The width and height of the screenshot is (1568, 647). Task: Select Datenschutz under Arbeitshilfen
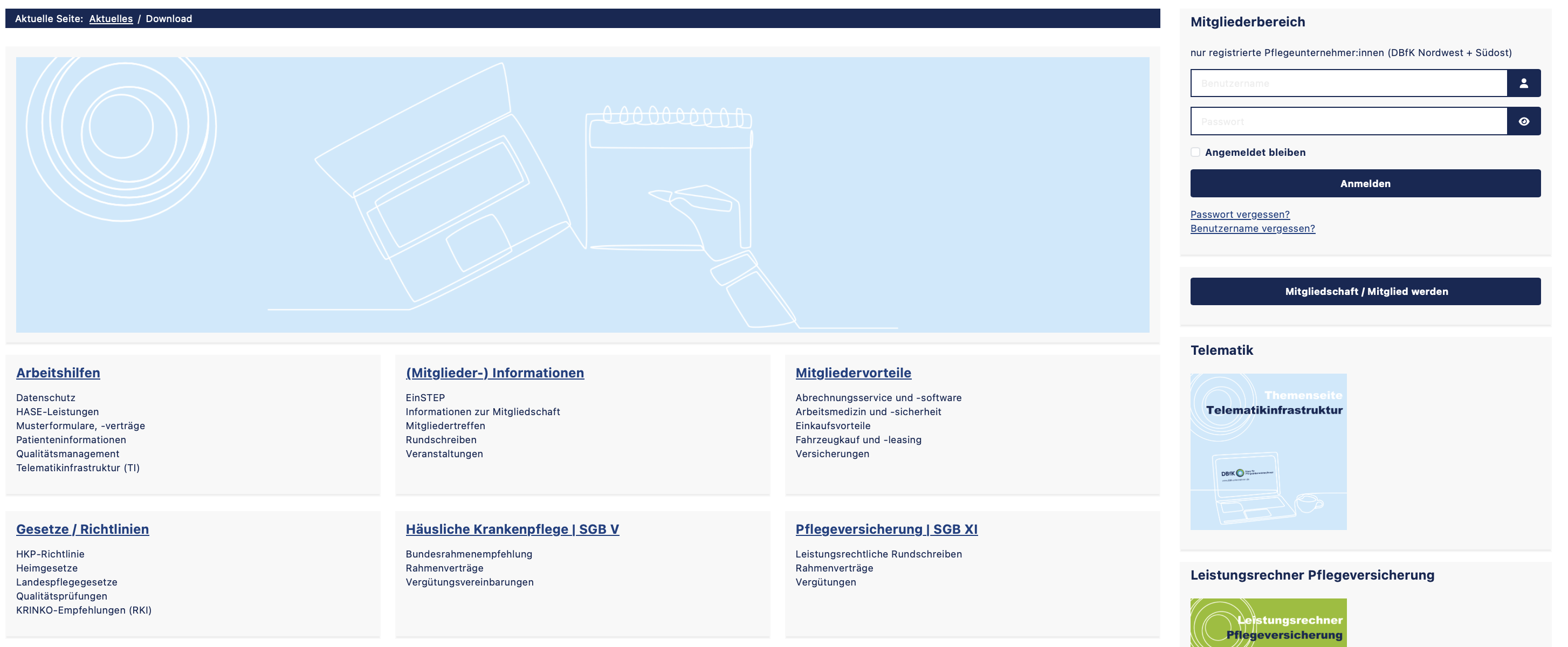click(46, 397)
